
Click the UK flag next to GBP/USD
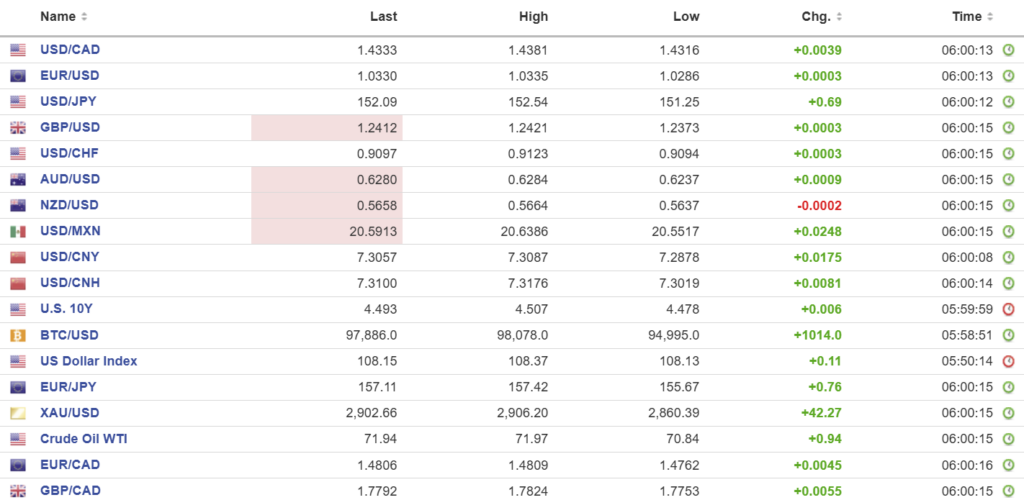[x=18, y=128]
